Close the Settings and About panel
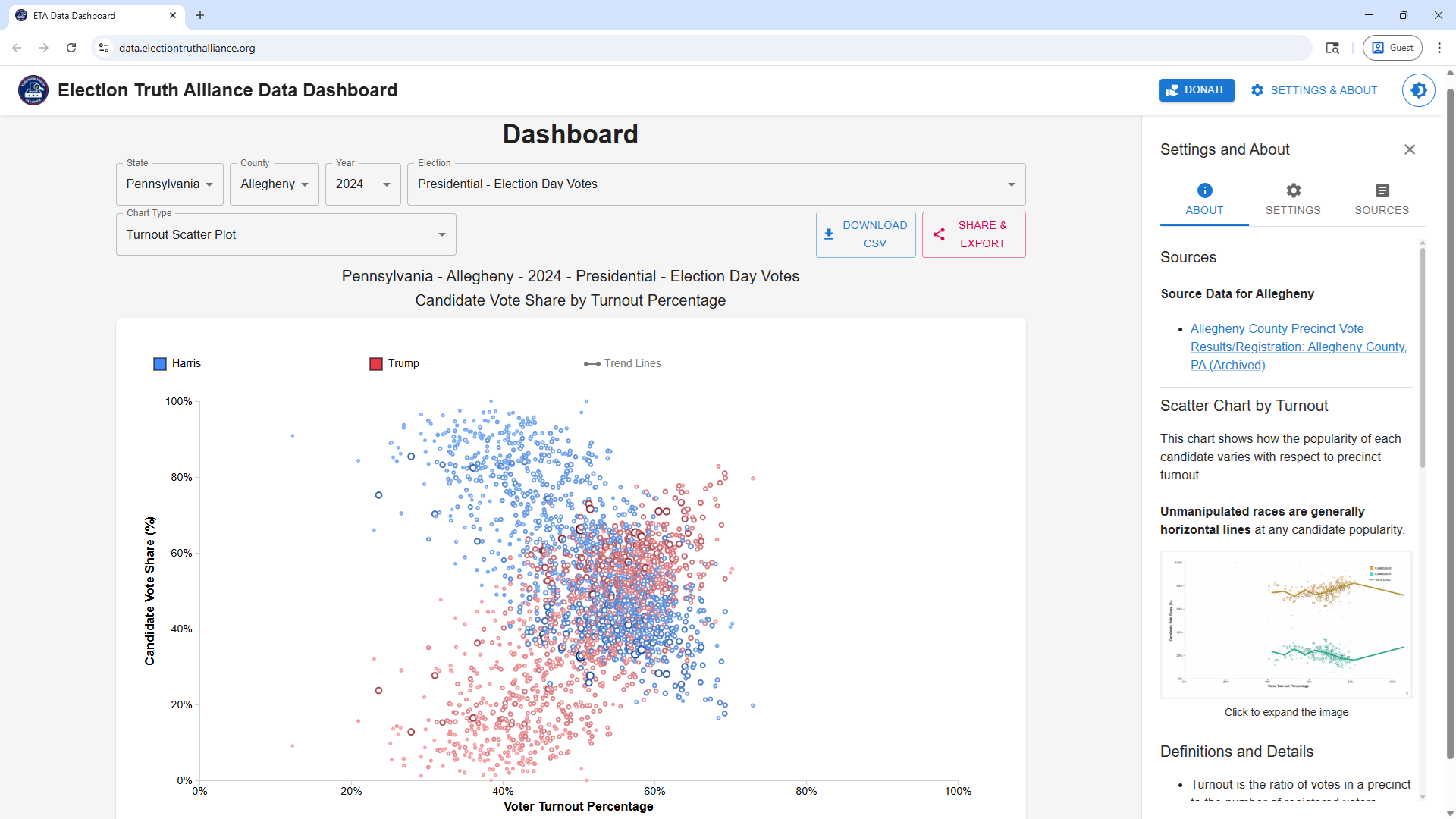 pos(1409,149)
